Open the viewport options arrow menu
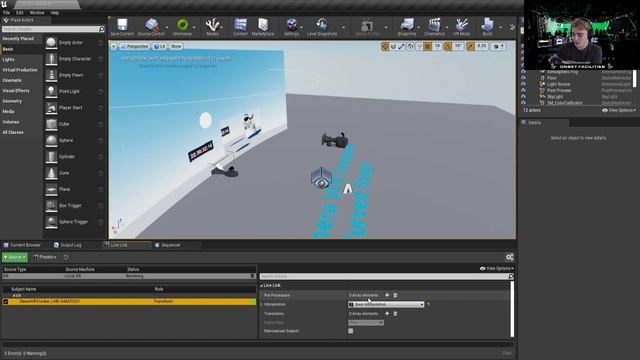The image size is (640, 360). pos(114,47)
